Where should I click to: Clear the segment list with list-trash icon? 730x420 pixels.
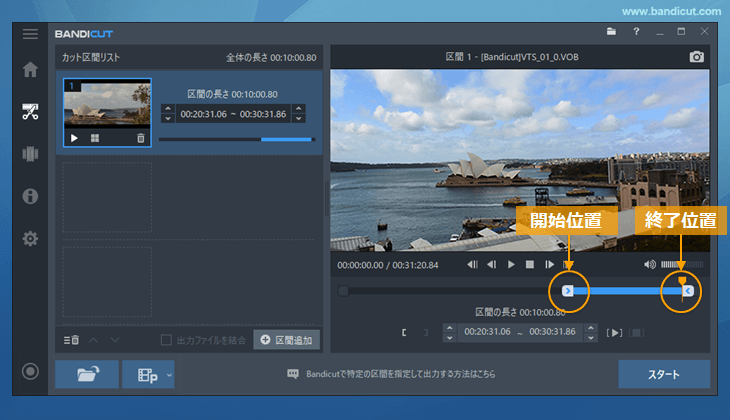[x=71, y=340]
